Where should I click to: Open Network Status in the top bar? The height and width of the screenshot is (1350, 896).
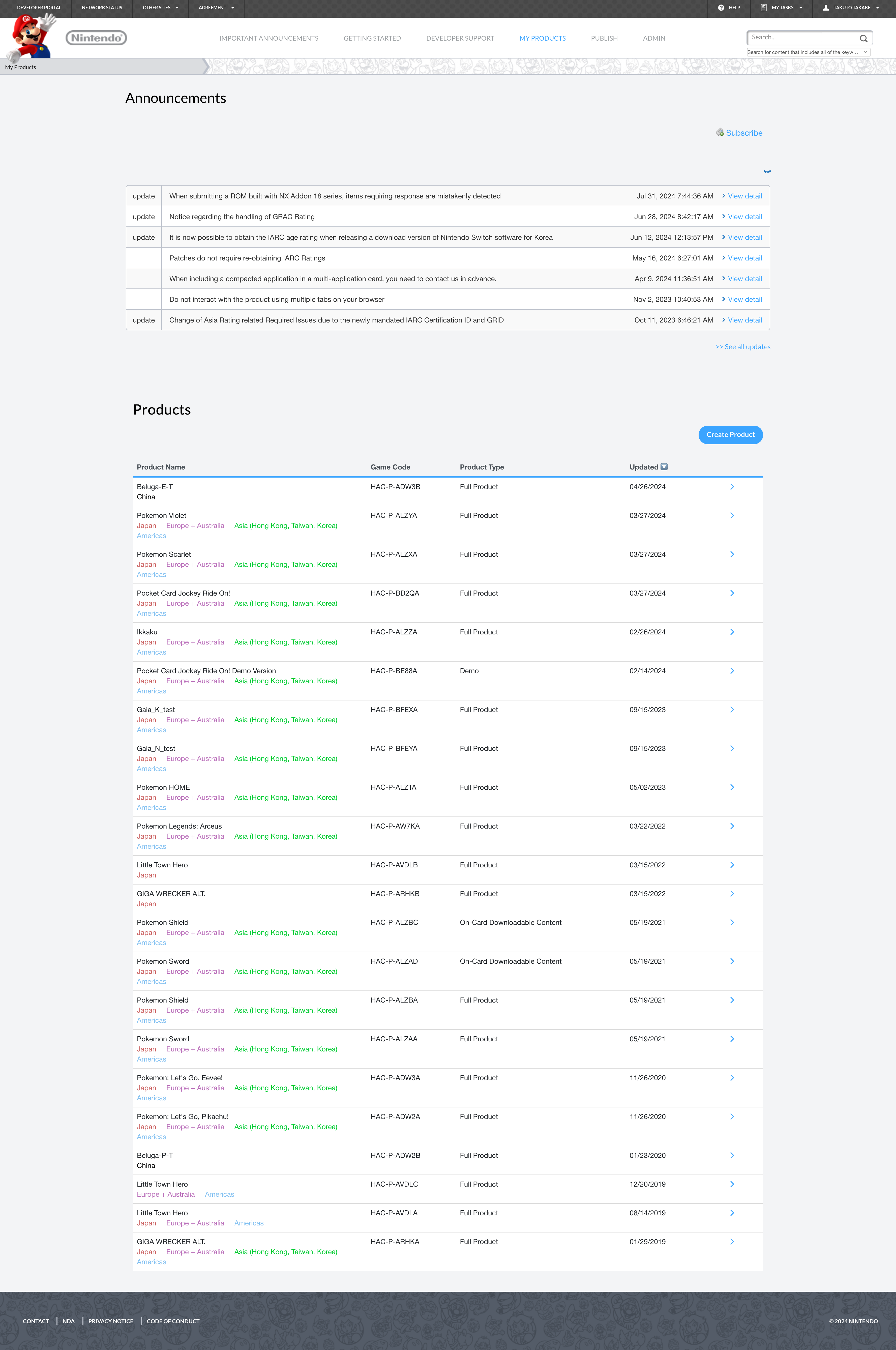point(102,8)
